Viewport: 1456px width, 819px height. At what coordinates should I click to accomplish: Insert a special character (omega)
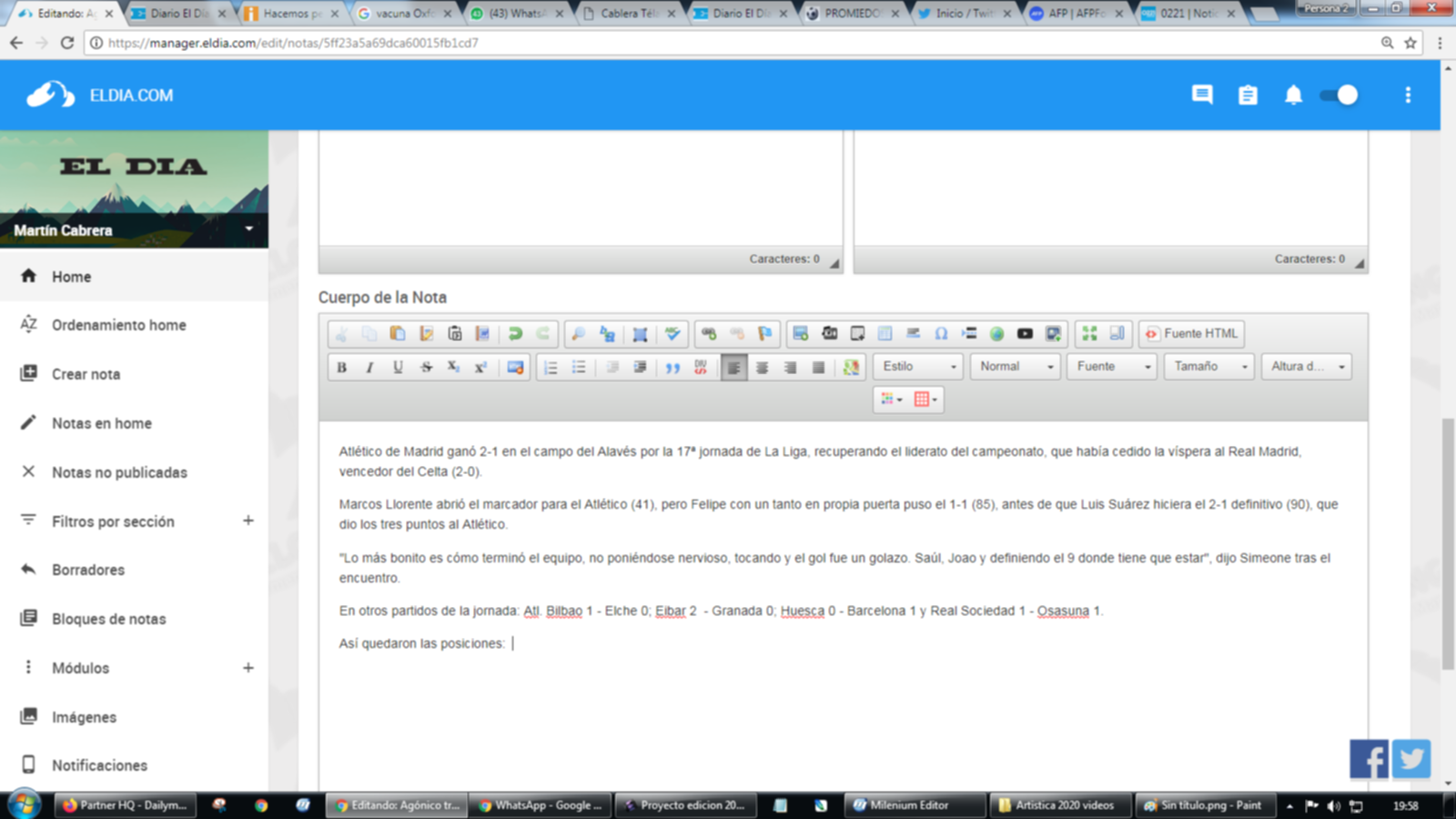click(x=941, y=334)
